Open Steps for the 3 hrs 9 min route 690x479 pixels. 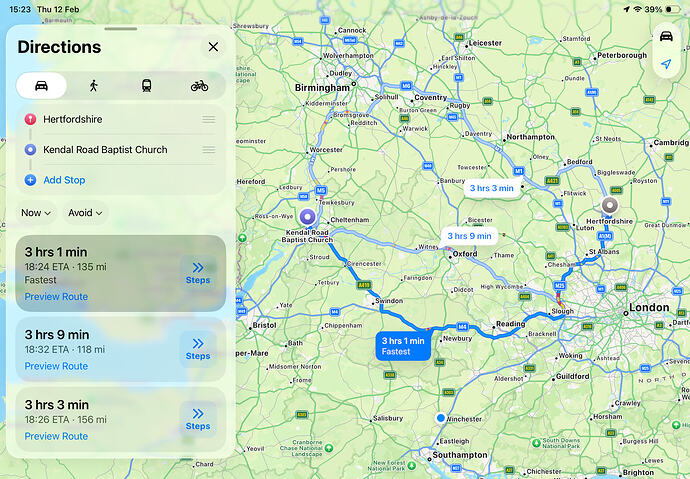pos(198,349)
